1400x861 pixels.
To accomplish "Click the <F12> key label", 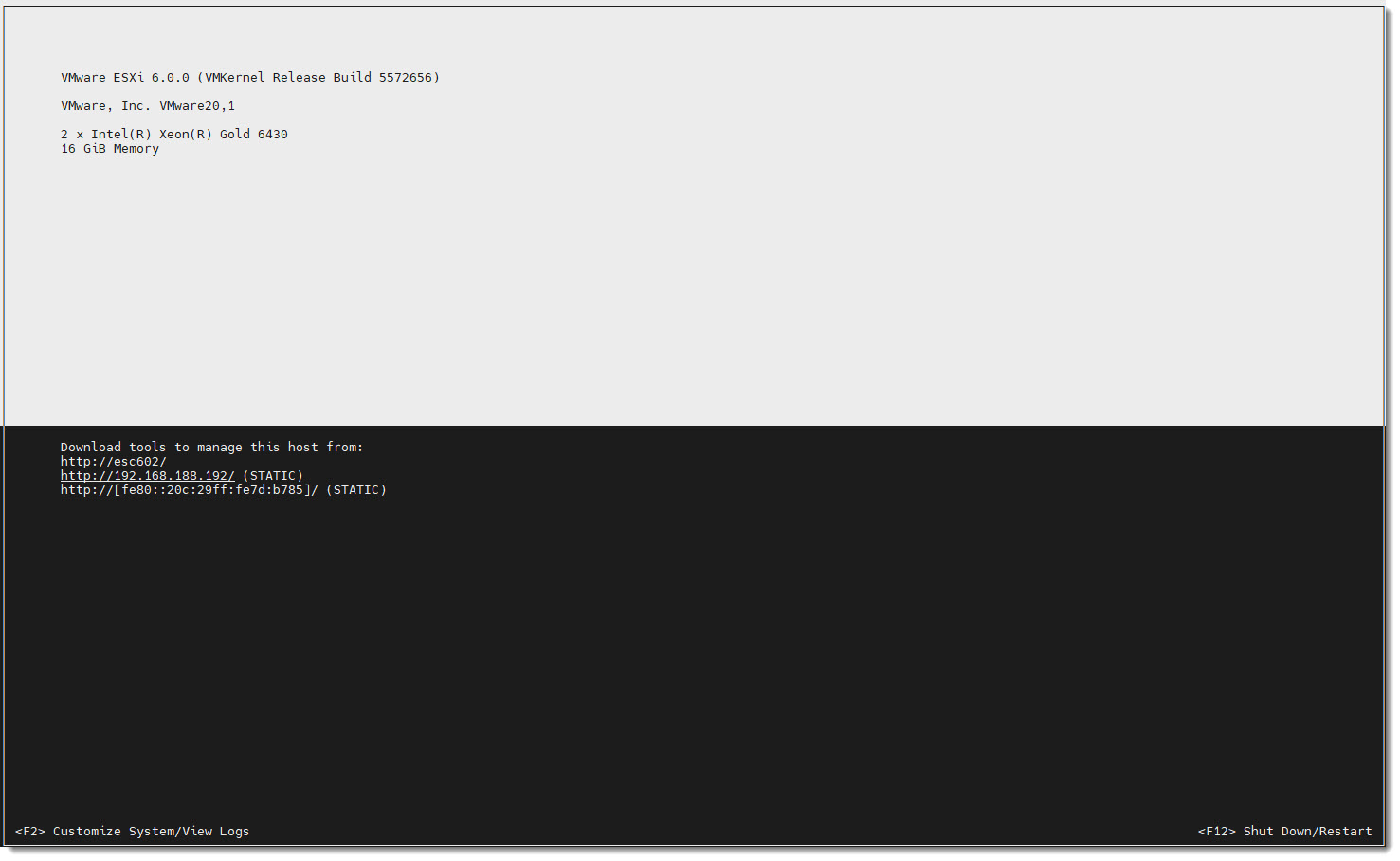I will coord(1217,832).
